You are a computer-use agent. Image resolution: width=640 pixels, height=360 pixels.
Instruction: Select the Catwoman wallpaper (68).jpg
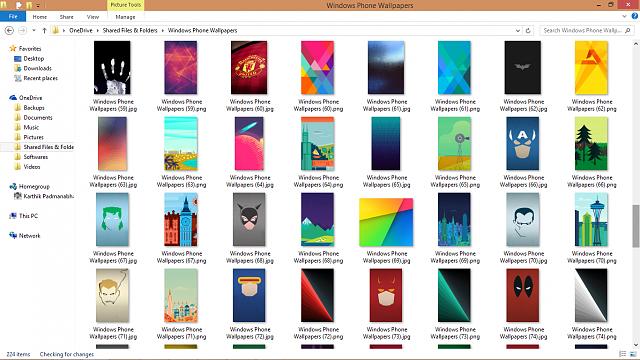pos(249,220)
